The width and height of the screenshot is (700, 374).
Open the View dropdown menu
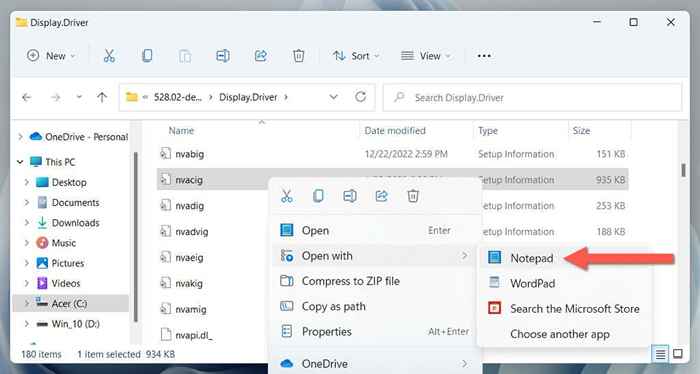[x=426, y=56]
